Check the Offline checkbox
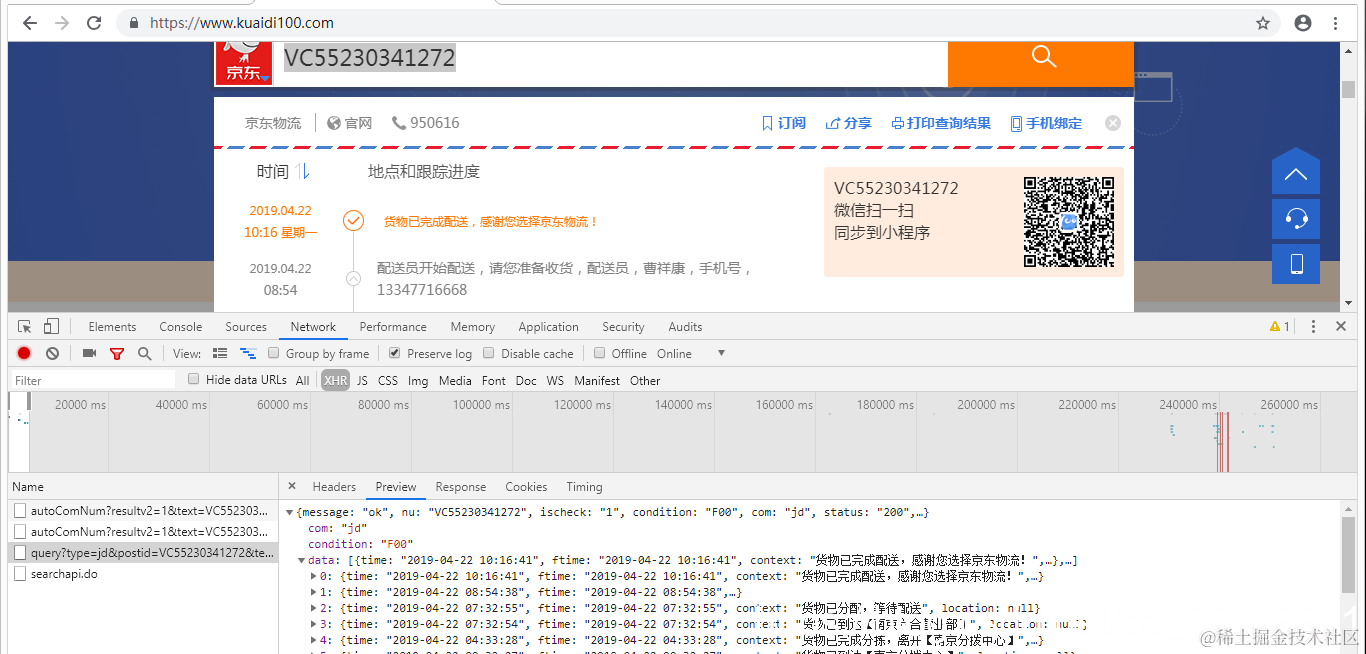 coord(600,353)
